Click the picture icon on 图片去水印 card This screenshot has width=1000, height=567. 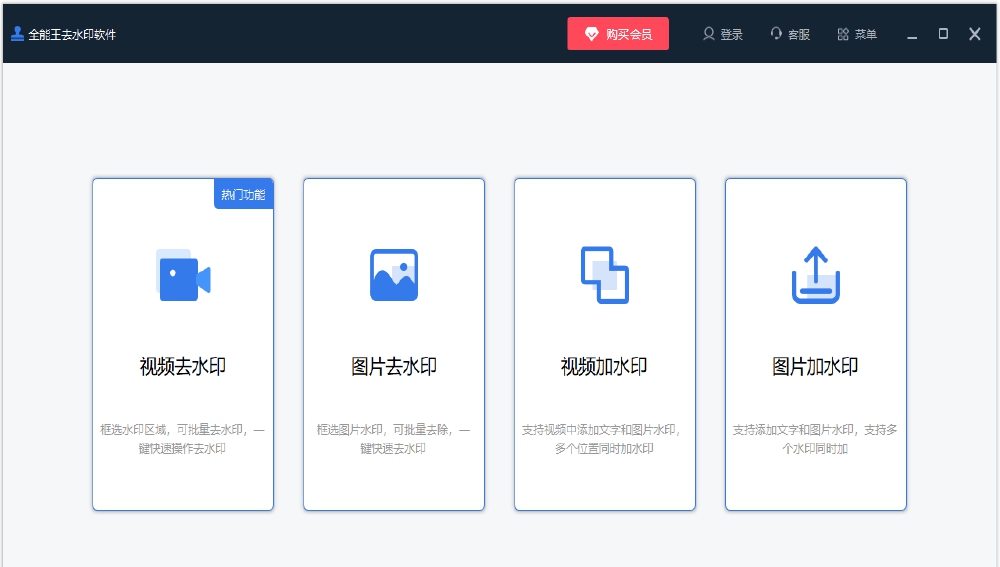point(394,275)
